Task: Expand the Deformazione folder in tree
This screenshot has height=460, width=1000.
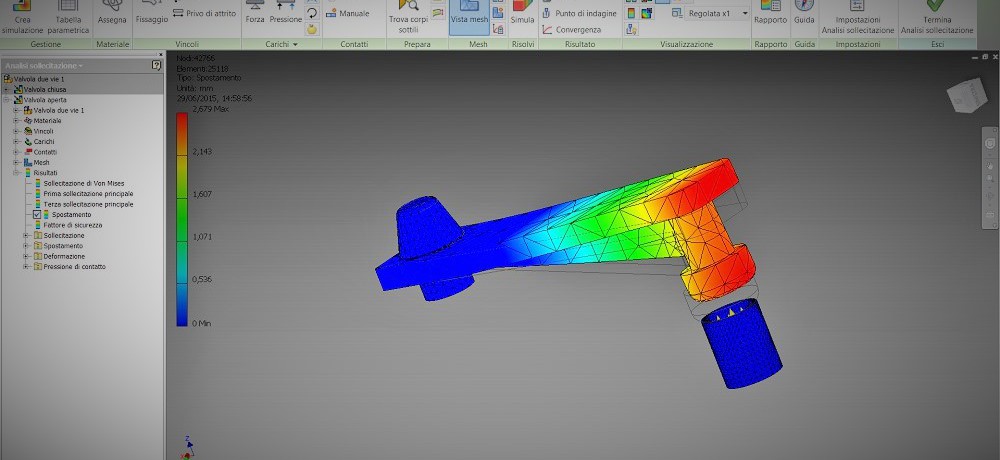Action: tap(26, 256)
